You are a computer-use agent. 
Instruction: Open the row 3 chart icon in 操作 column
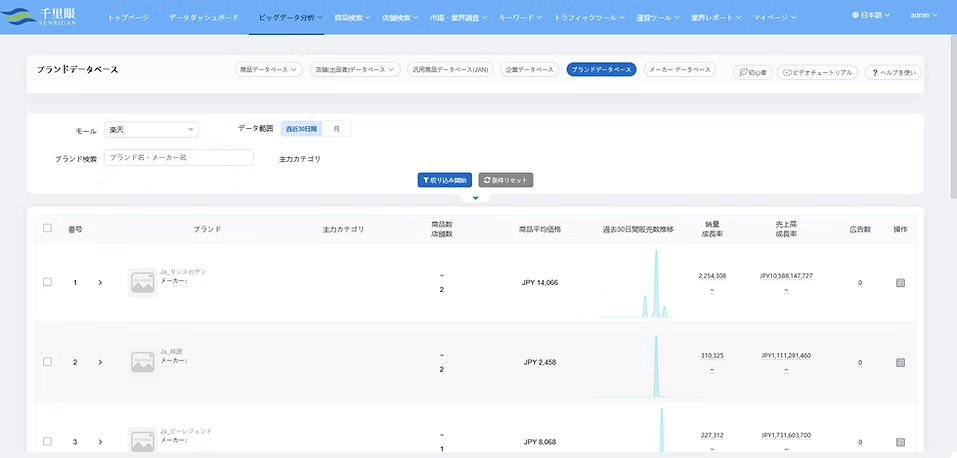click(x=900, y=442)
